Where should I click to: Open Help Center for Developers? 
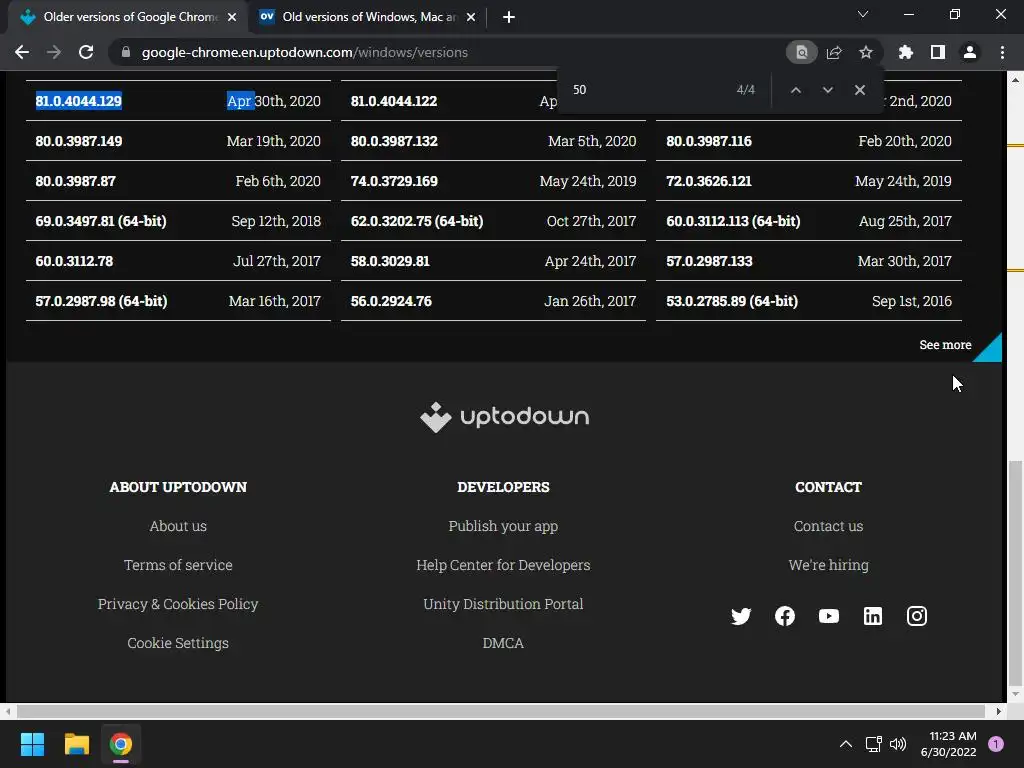coord(503,565)
